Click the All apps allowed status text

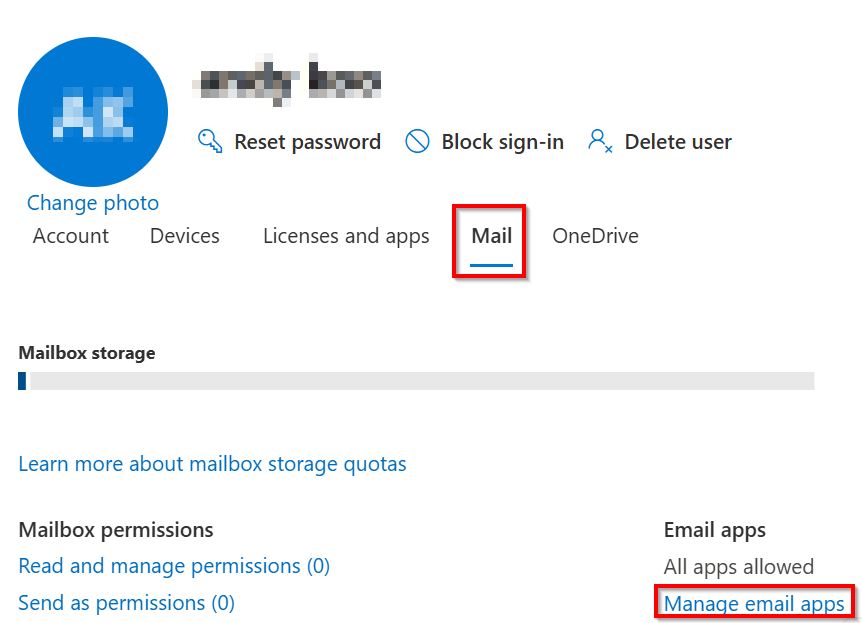point(738,567)
